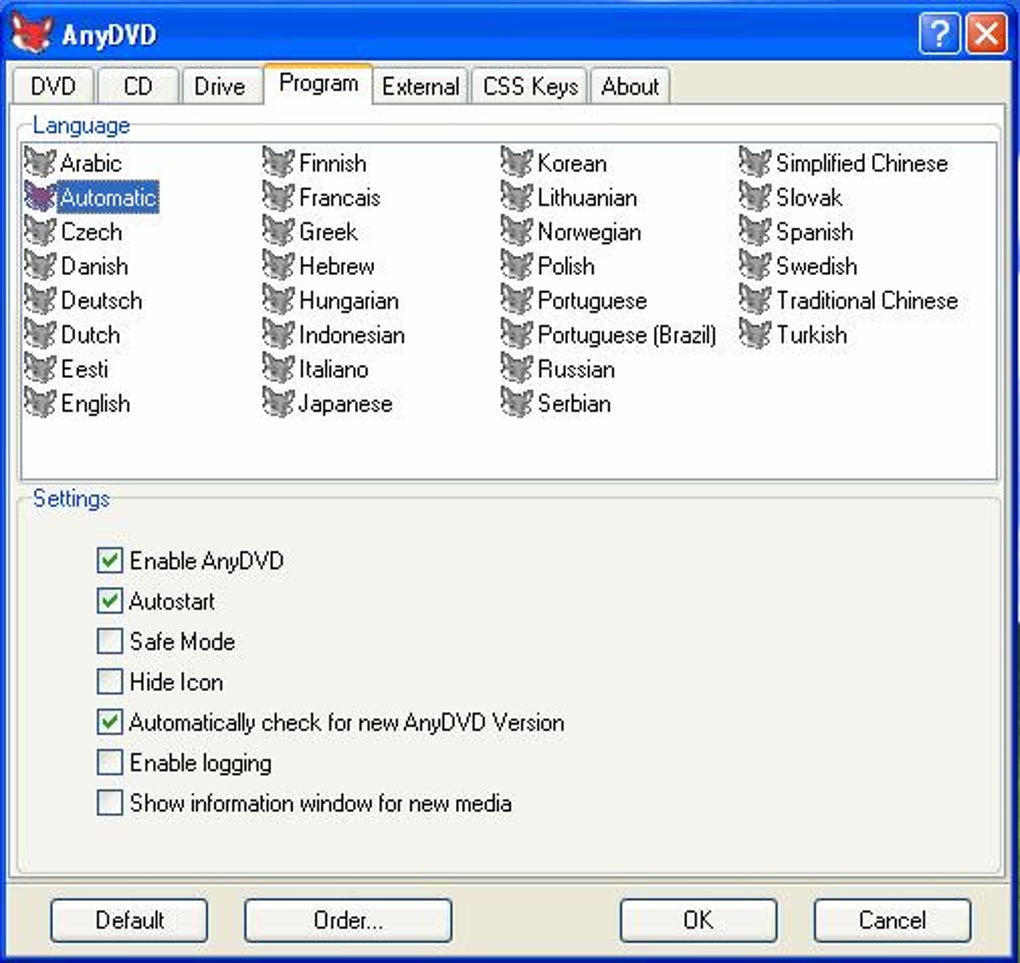Click the title bar help question-mark button
This screenshot has width=1020, height=963.
(x=939, y=33)
